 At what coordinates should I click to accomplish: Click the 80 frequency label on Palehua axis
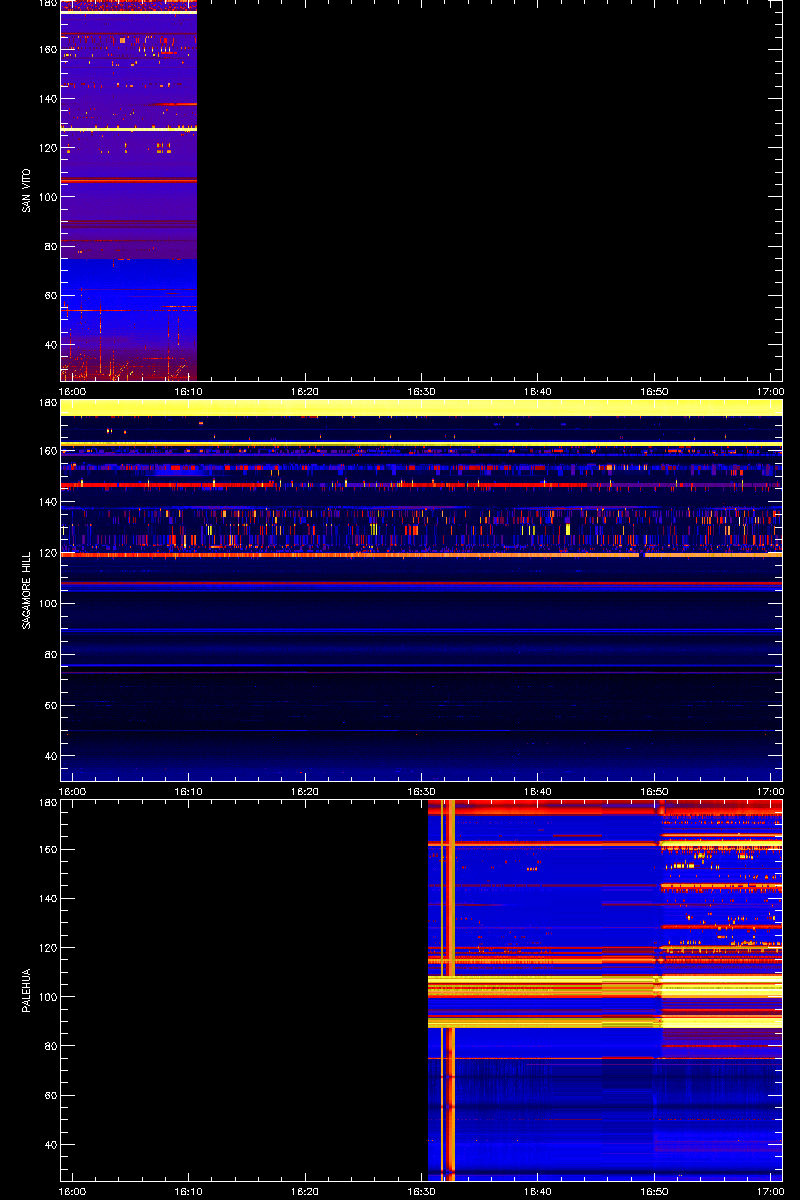(49, 1046)
